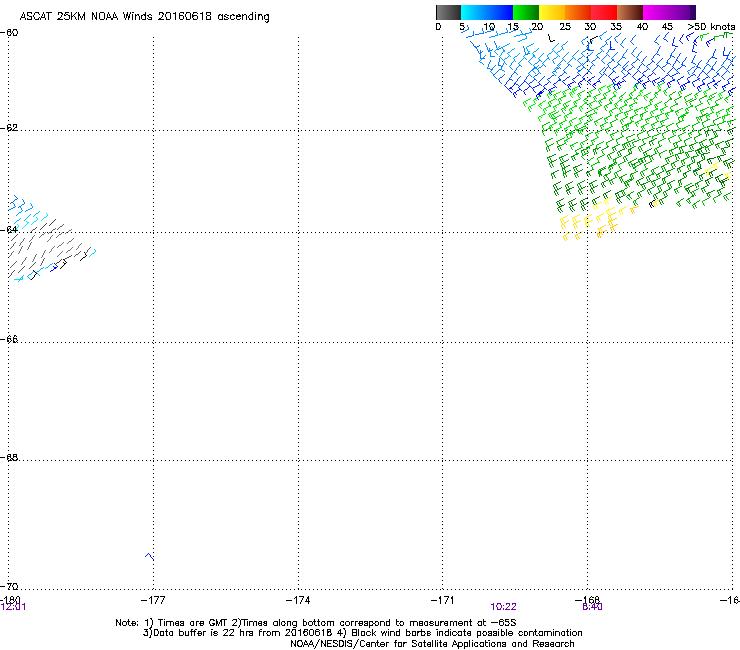Image resolution: width=740 pixels, height=650 pixels.
Task: Click the '35' label under color scale
Action: click(x=616, y=27)
